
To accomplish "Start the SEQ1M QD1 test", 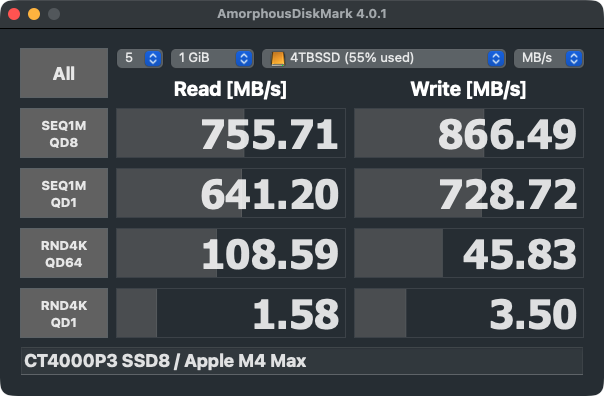I will click(64, 193).
